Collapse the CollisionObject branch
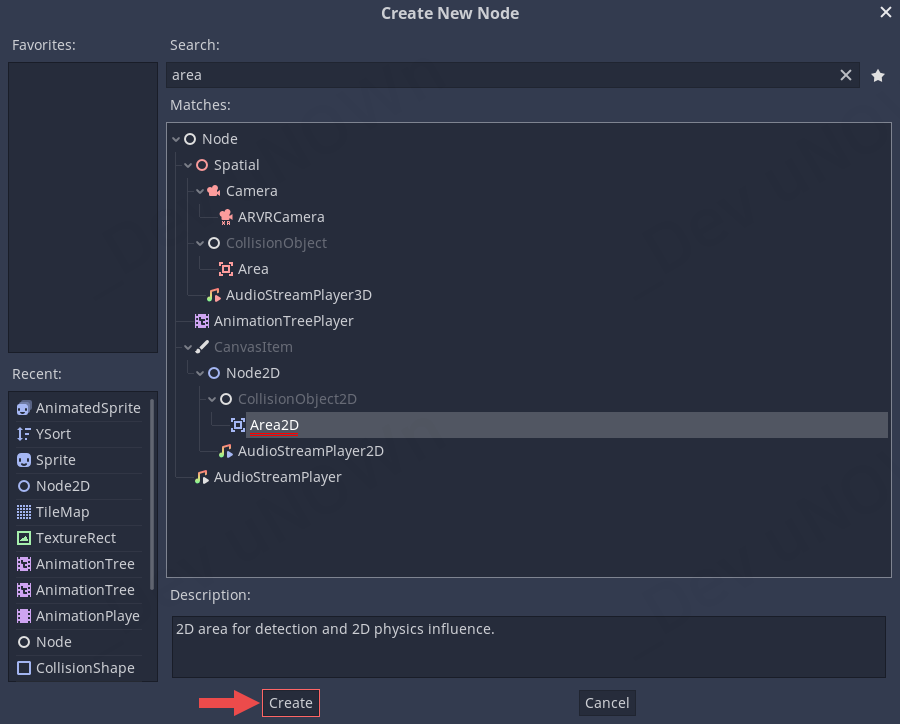The width and height of the screenshot is (900, 724). pos(200,243)
